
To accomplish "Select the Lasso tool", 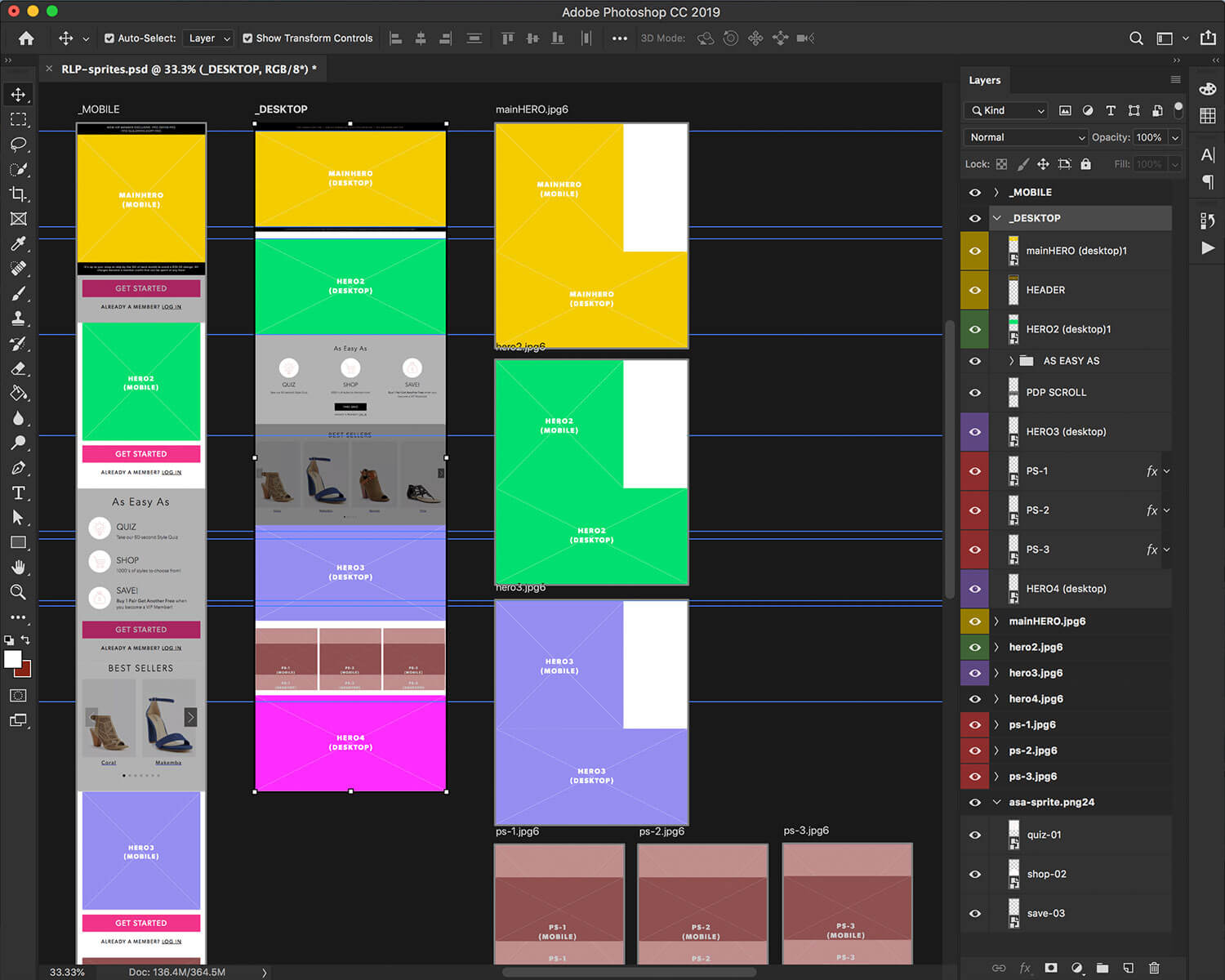I will pyautogui.click(x=18, y=145).
